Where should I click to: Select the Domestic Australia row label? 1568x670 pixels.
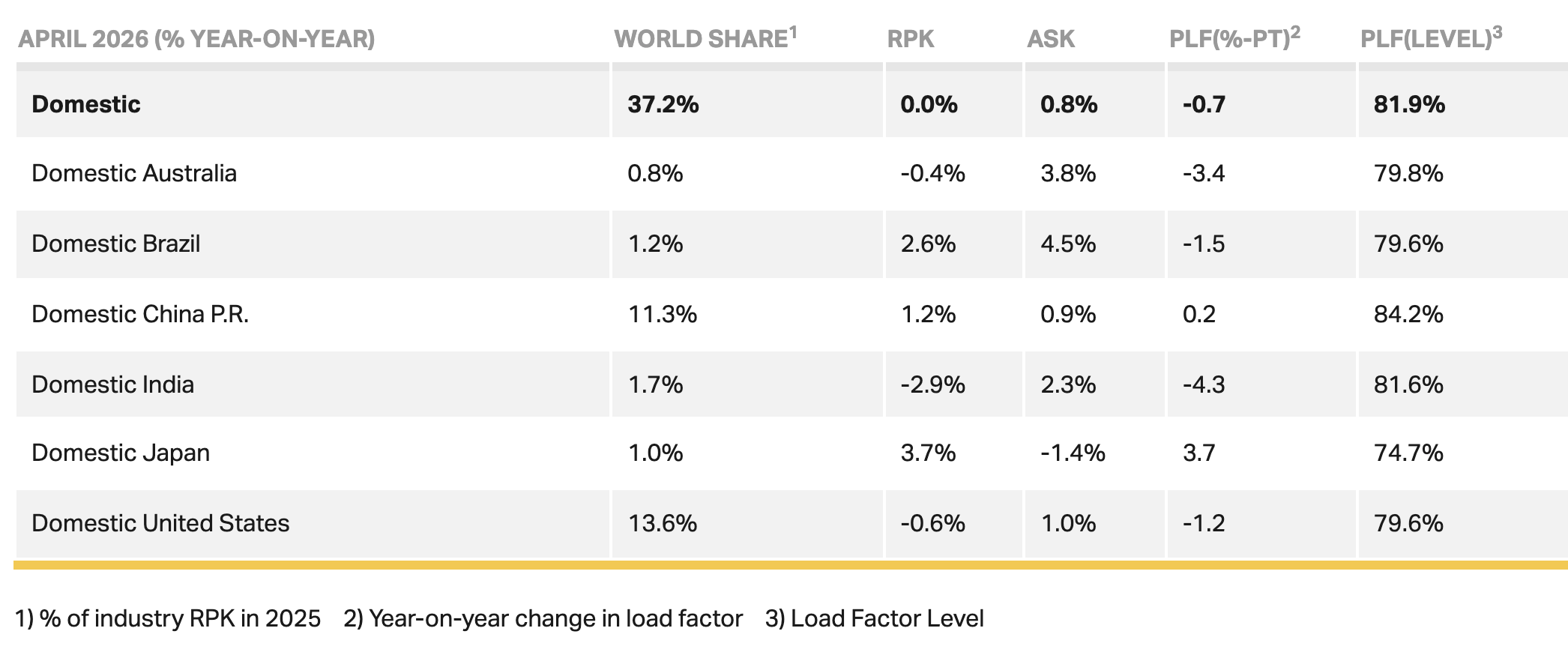(x=134, y=174)
